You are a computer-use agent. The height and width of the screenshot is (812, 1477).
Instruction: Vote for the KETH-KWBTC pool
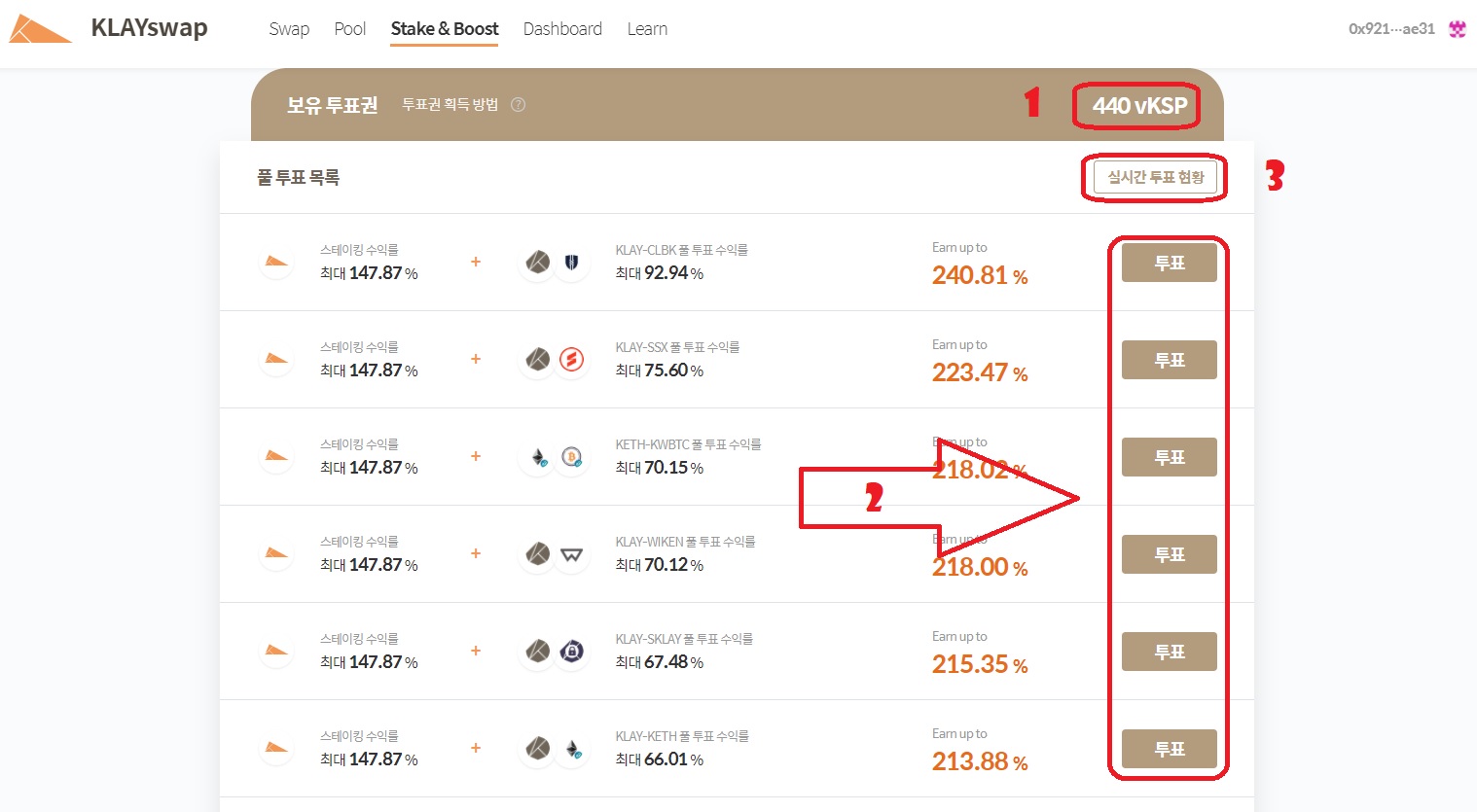coord(1170,457)
